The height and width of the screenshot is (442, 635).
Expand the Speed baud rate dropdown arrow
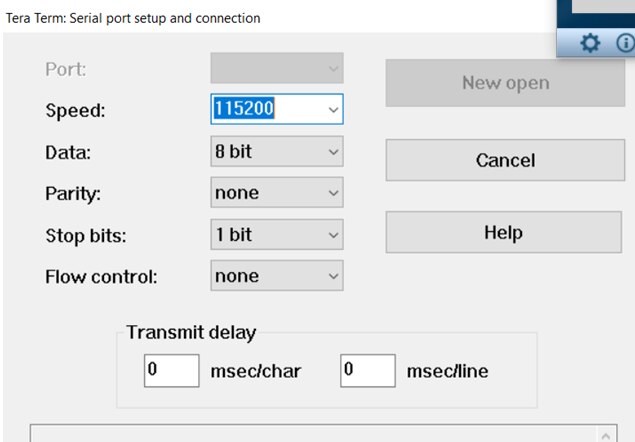(x=333, y=109)
